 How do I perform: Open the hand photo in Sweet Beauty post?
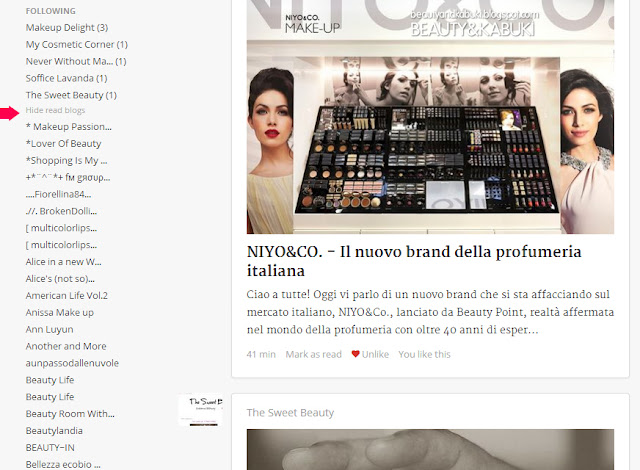(430, 450)
